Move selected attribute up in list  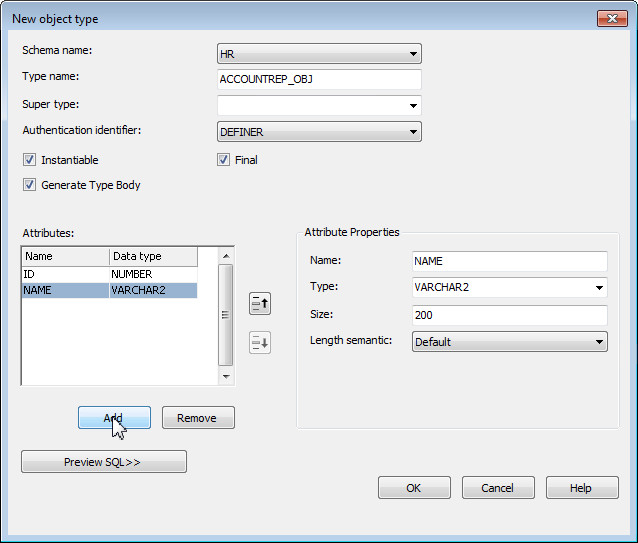coord(260,303)
